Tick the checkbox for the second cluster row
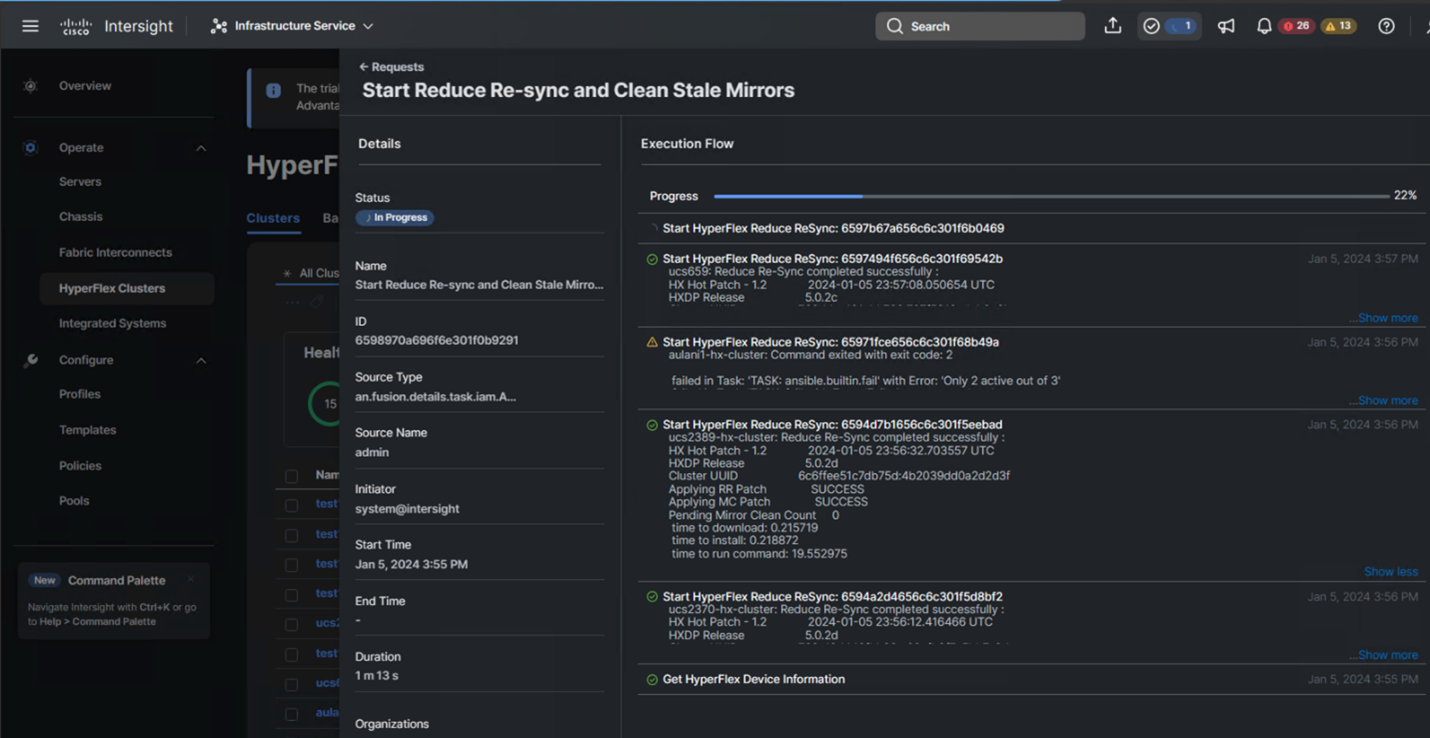The height and width of the screenshot is (738, 1430). tap(292, 535)
